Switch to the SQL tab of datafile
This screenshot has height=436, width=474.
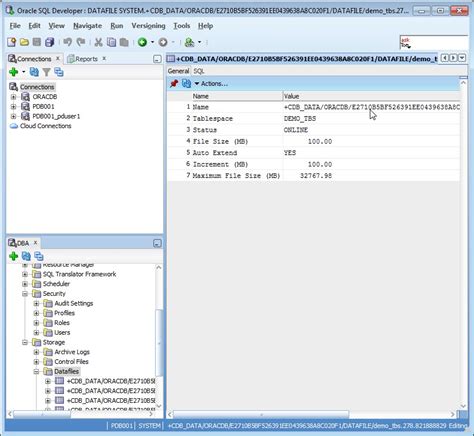(x=199, y=71)
